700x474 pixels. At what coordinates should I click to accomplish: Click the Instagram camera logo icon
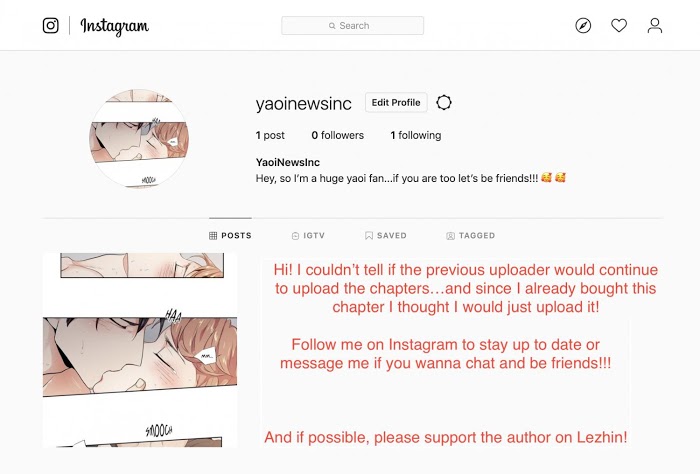(50, 25)
